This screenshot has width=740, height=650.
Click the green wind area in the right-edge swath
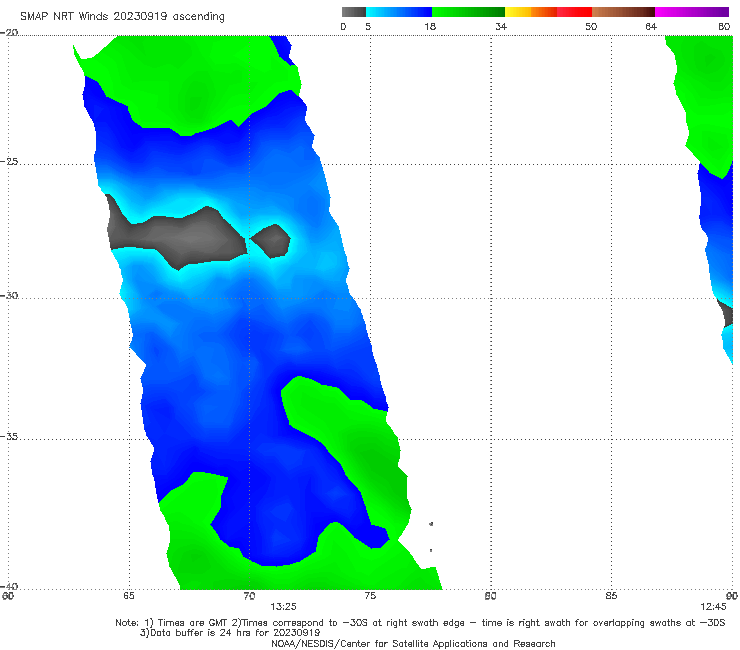(706, 94)
